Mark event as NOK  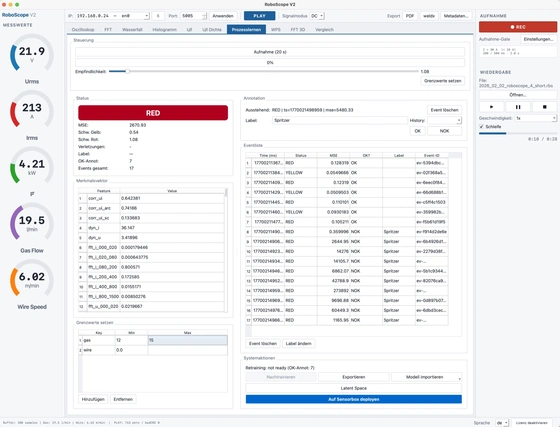coord(444,131)
